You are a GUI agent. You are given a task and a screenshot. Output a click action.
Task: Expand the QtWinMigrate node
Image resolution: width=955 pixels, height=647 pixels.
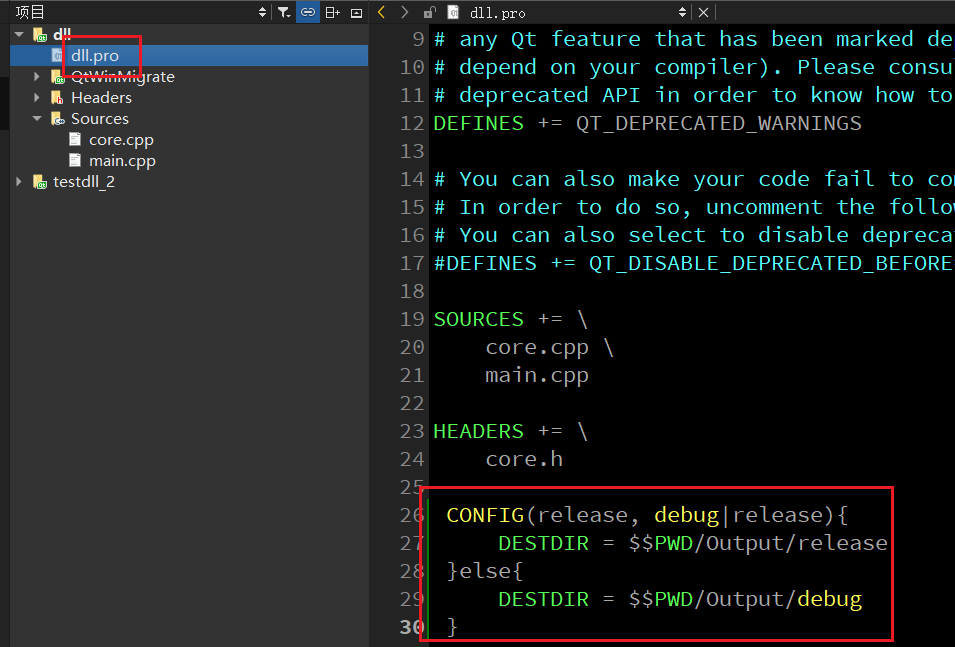tap(37, 77)
